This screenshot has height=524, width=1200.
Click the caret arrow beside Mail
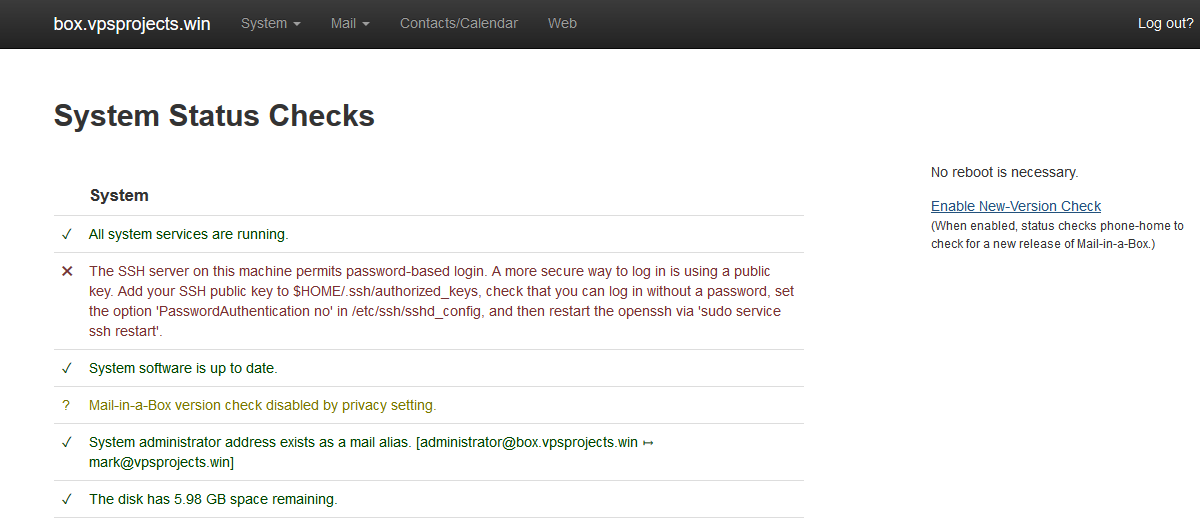tap(366, 24)
